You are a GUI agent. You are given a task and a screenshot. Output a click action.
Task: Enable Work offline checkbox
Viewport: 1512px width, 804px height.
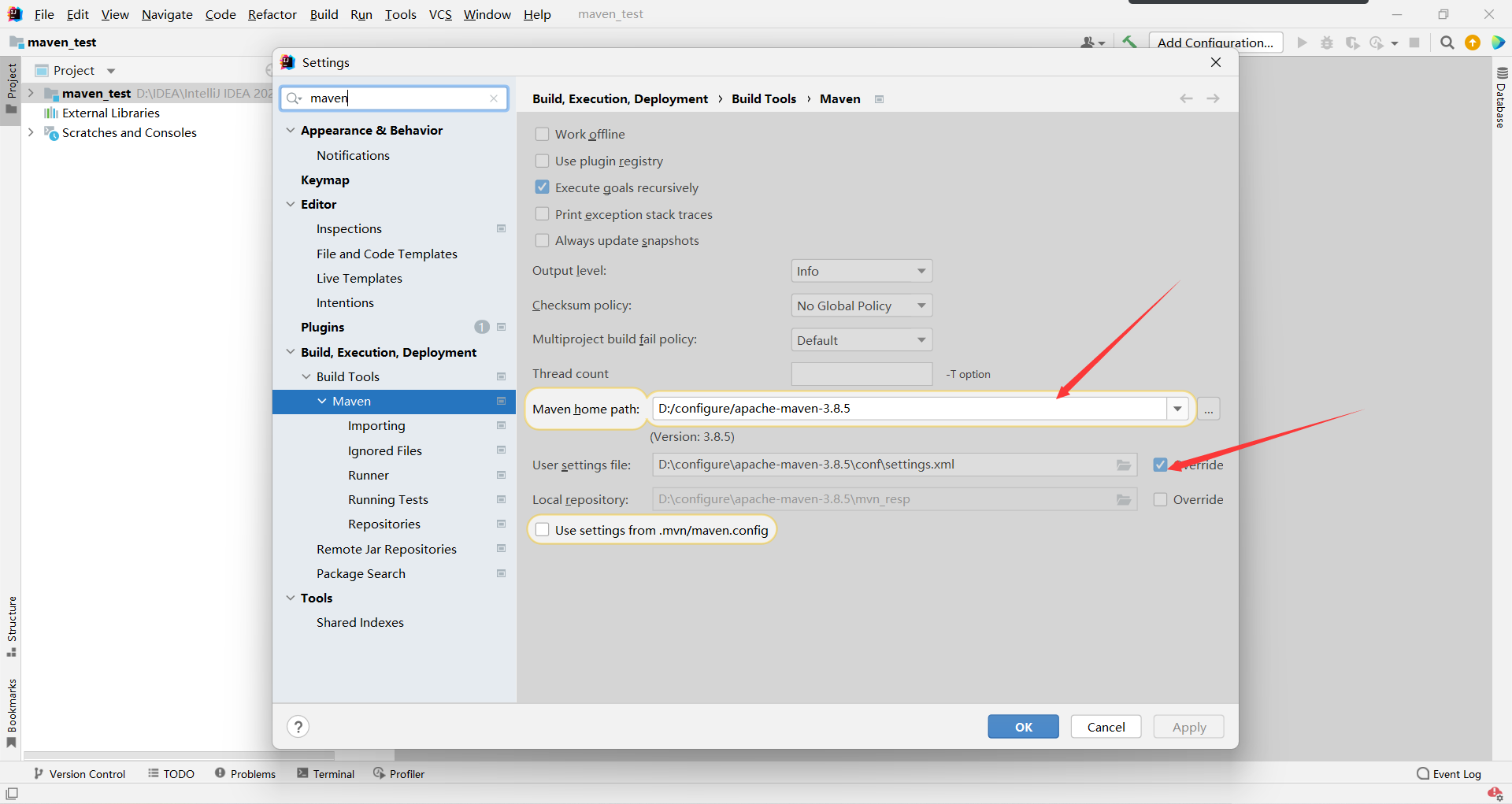coord(542,134)
